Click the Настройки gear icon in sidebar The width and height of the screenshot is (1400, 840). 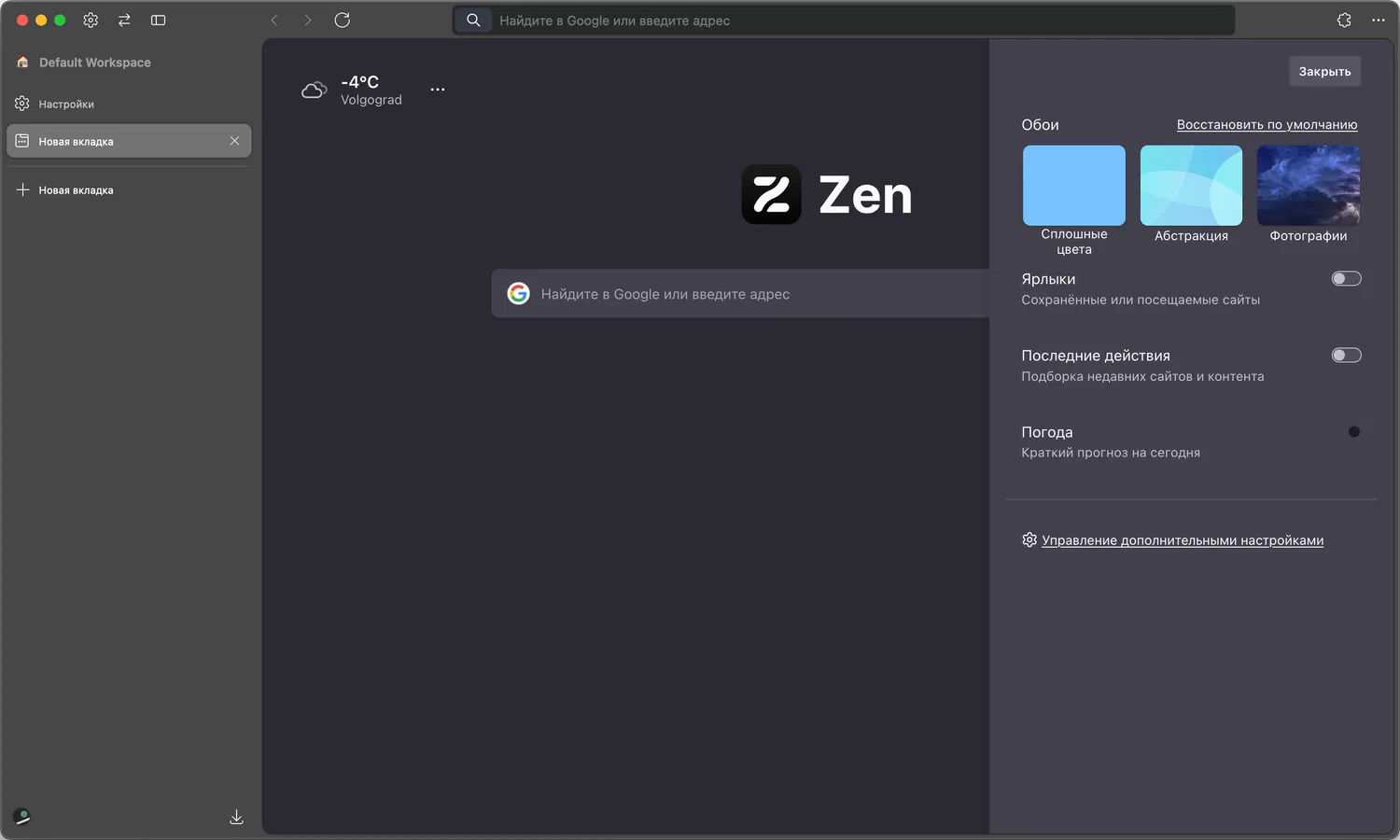coord(22,104)
